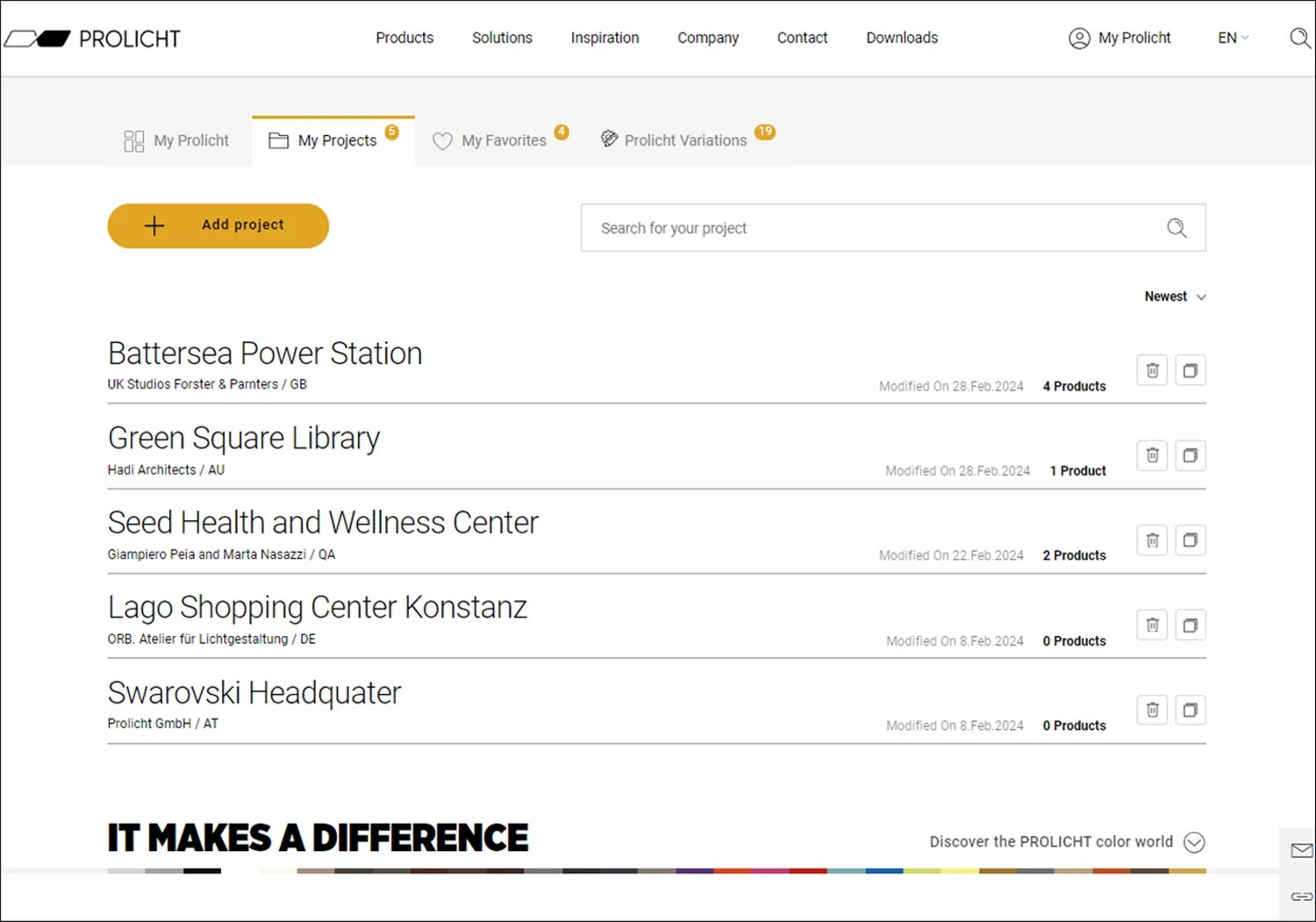
Task: Open the Battersea Power Station project
Action: tap(265, 354)
